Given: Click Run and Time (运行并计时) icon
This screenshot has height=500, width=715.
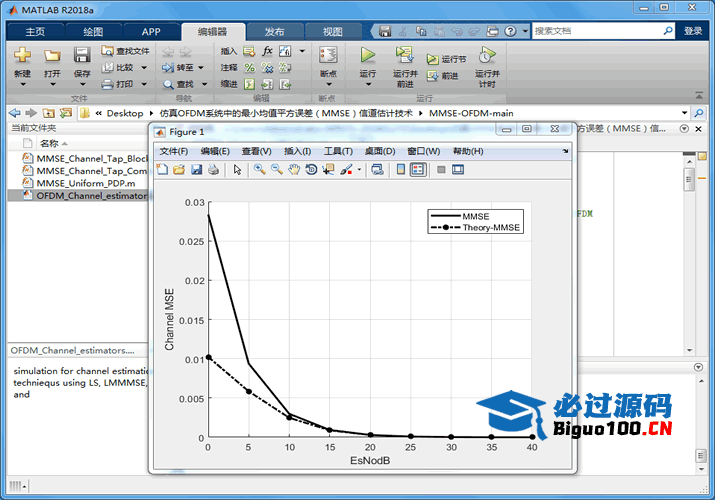Looking at the screenshot, I should tap(487, 55).
